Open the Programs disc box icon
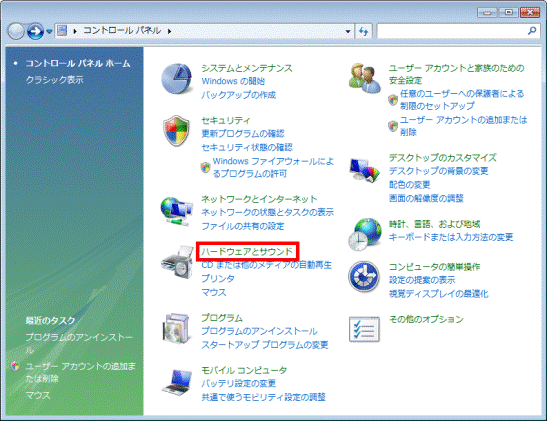Screen dimensions: 547x421 click(x=177, y=328)
